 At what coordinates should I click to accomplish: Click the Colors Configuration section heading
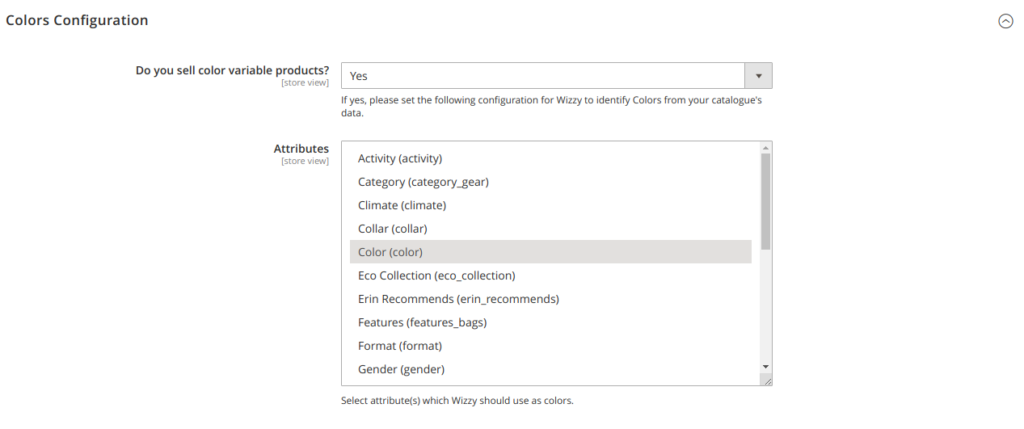77,20
